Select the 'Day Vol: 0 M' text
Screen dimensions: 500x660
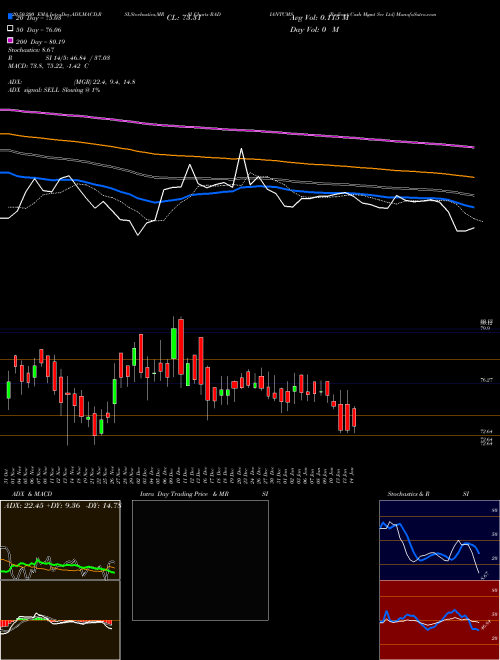[x=314, y=29]
